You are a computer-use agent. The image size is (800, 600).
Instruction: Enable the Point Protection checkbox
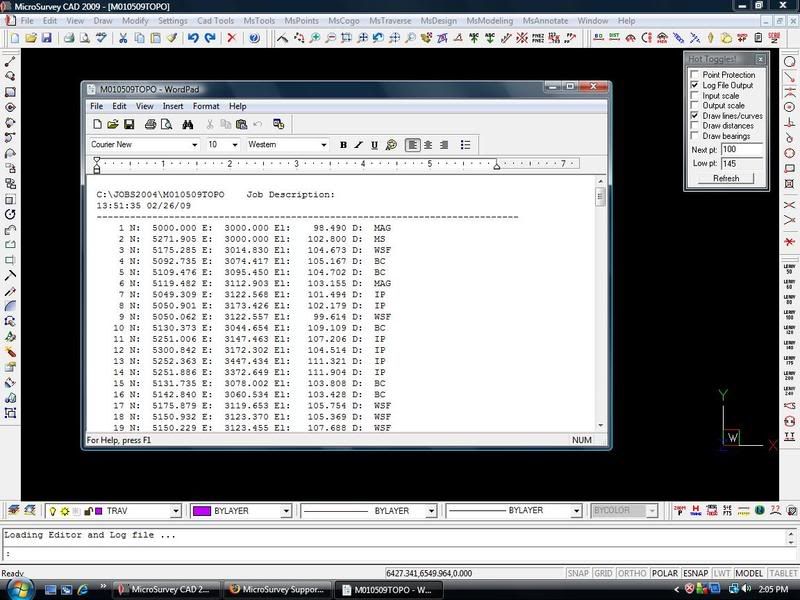click(x=694, y=75)
